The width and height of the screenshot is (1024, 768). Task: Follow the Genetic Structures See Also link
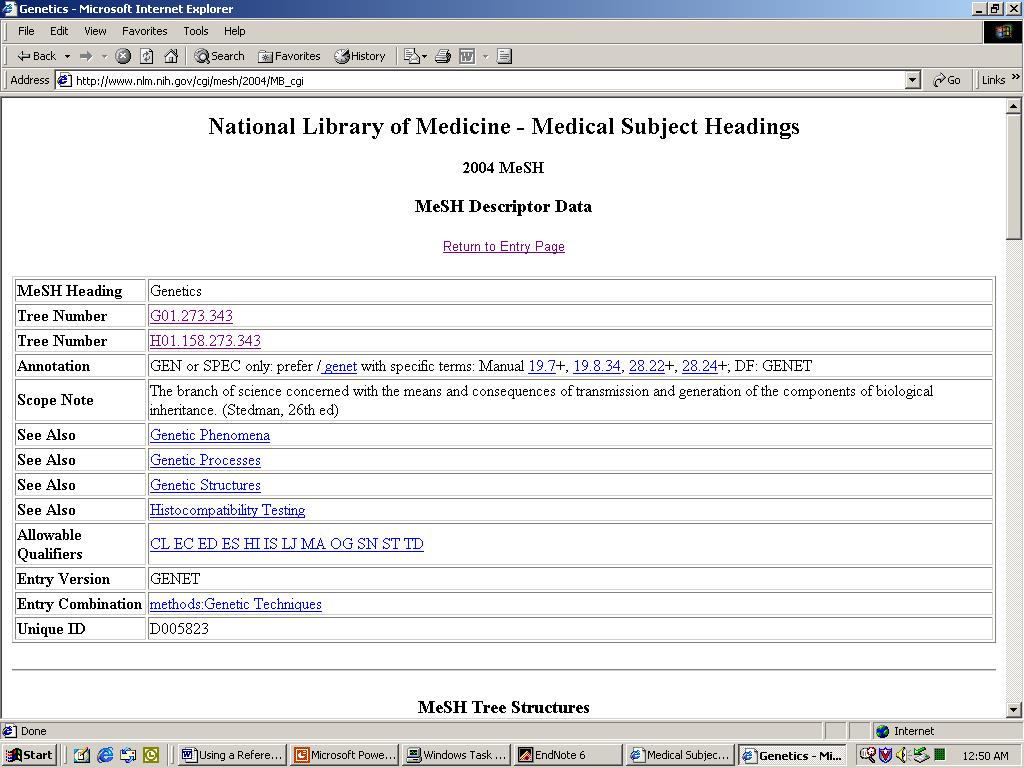click(205, 485)
